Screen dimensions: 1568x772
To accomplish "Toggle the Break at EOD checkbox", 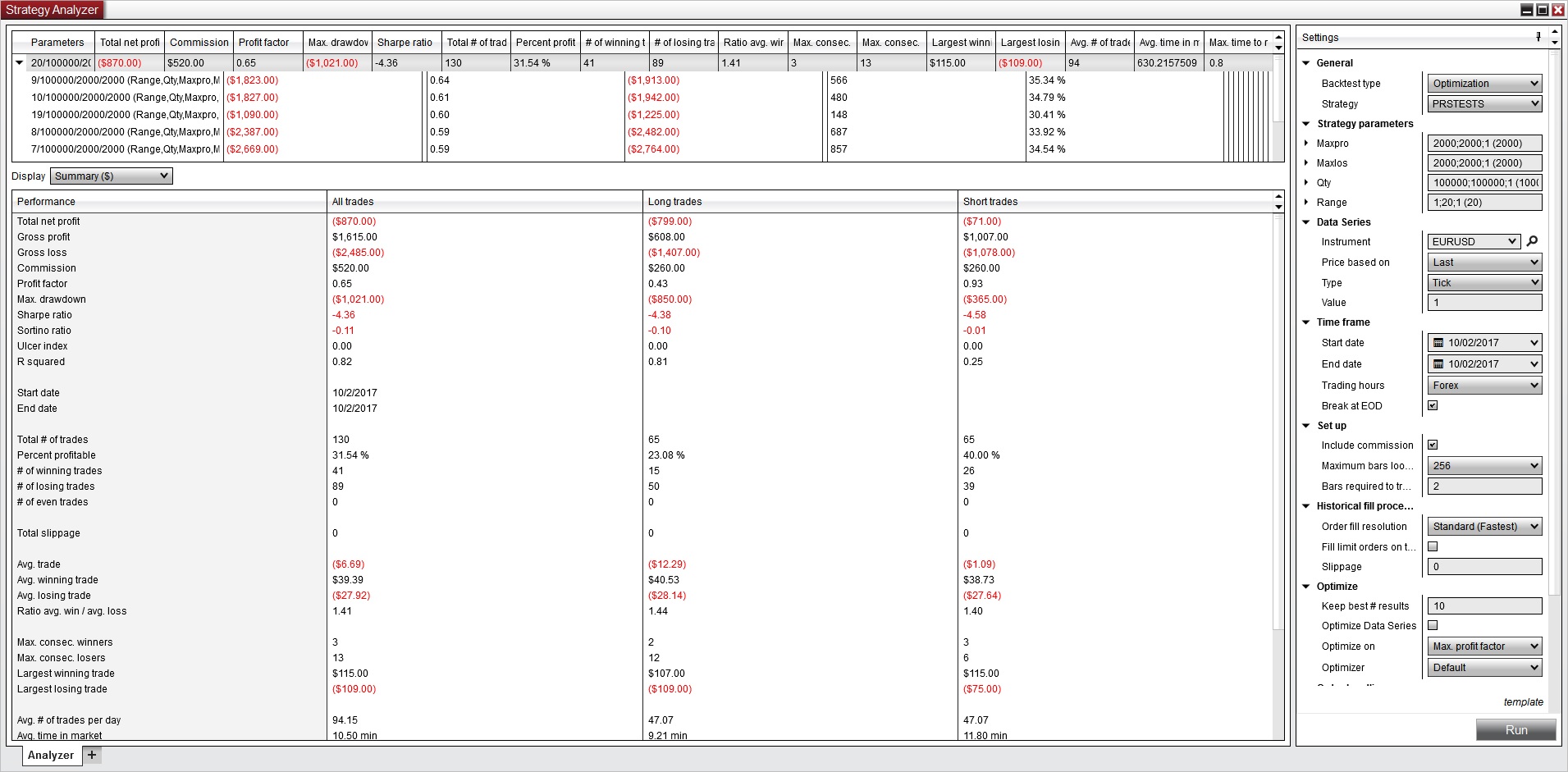I will point(1433,405).
